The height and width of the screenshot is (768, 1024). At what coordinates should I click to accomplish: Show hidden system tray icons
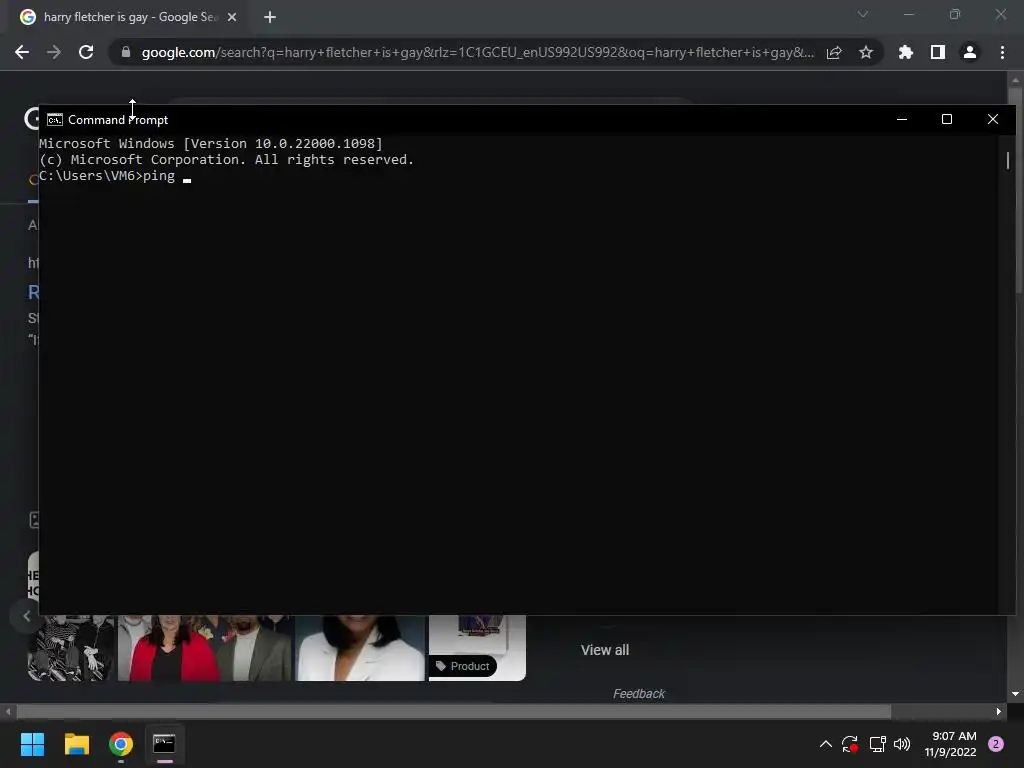[825, 744]
